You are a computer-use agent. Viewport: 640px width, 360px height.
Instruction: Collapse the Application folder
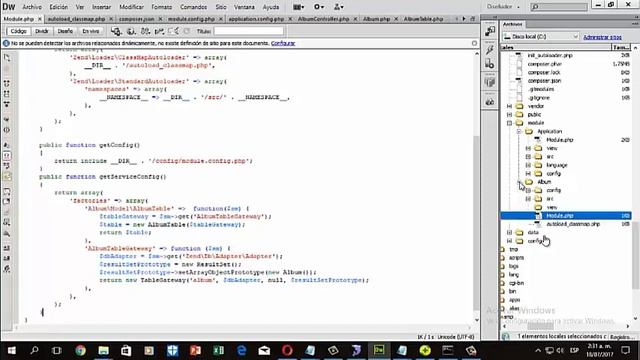(x=519, y=131)
